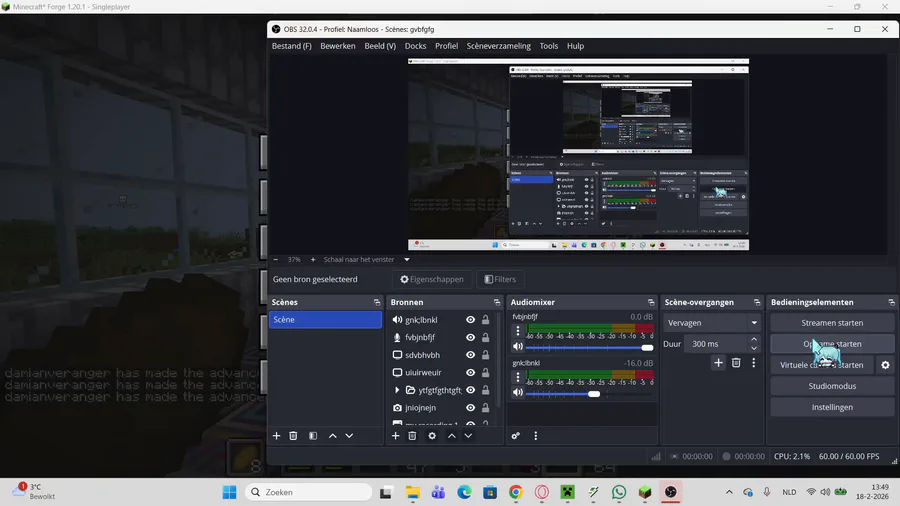
Task: Lock the gnk;lbnkl source
Action: tap(486, 320)
